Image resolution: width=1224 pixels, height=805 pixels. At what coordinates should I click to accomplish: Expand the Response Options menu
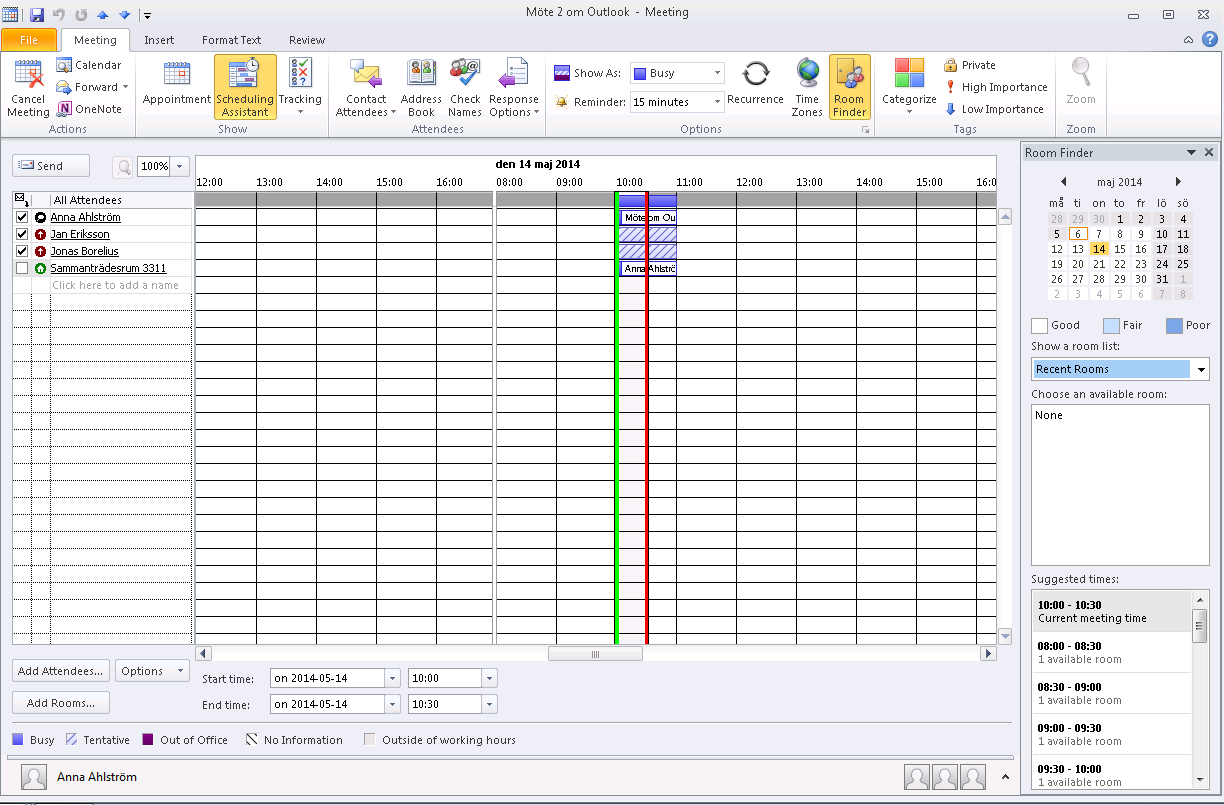(514, 88)
